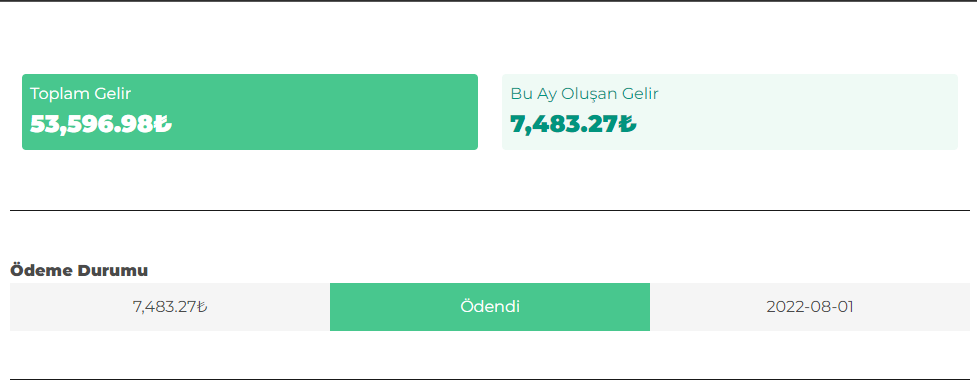The image size is (977, 381).
Task: Click the 53,596.98 total income amount
Action: 92,124
